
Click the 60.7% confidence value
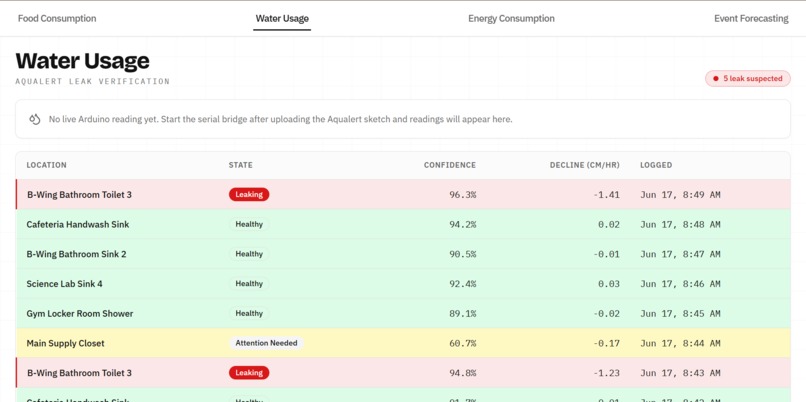coord(463,343)
